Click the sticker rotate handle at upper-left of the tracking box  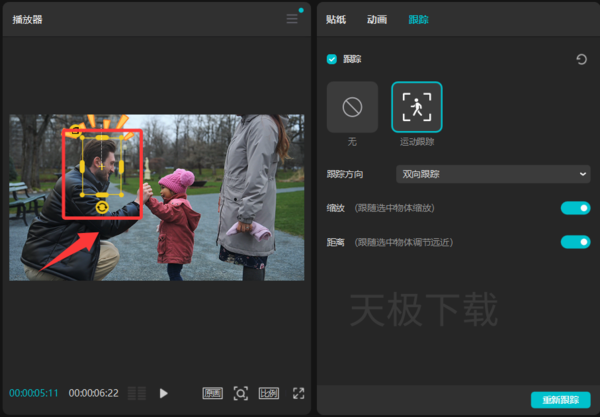[x=75, y=131]
